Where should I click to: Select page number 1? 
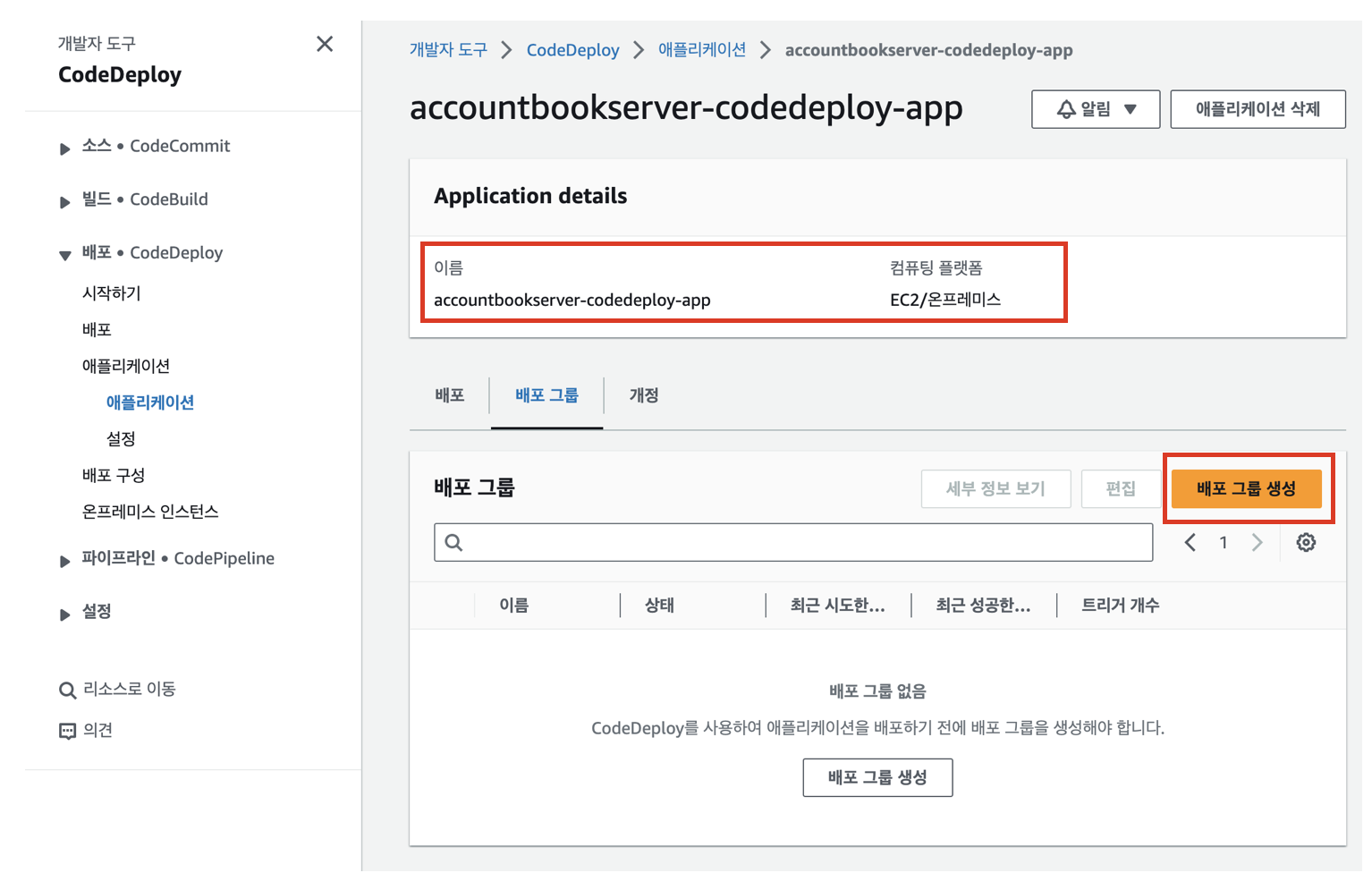tap(1224, 543)
